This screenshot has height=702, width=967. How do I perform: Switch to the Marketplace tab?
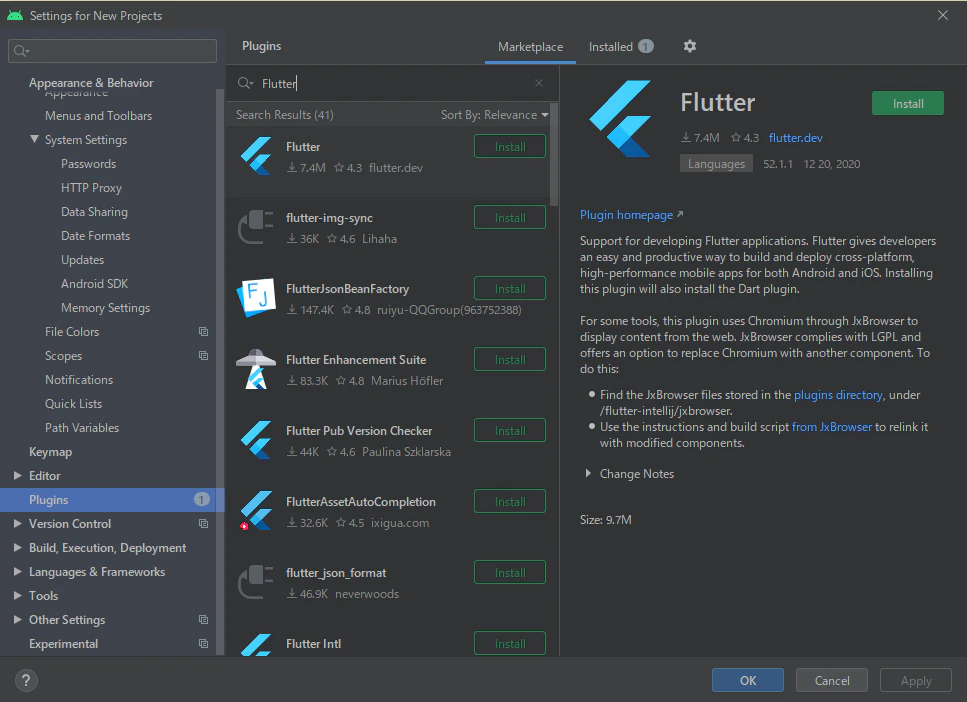(x=530, y=47)
